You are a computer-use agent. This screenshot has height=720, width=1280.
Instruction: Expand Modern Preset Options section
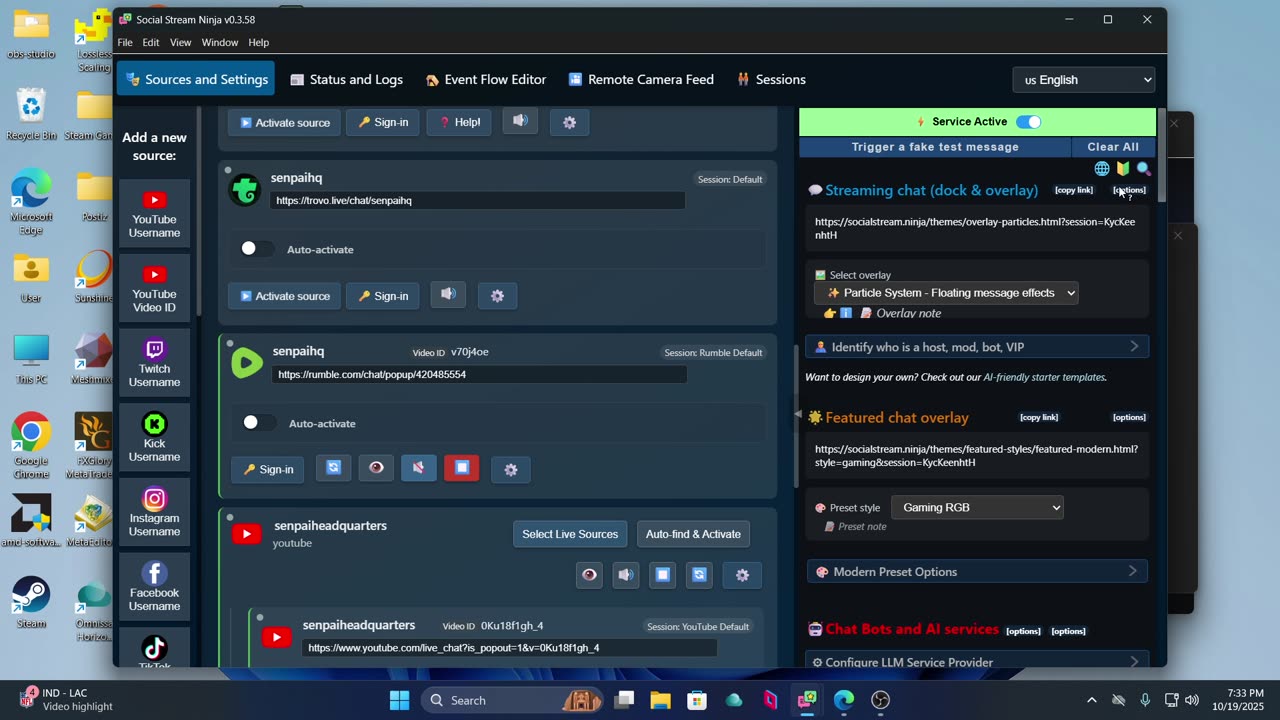977,571
